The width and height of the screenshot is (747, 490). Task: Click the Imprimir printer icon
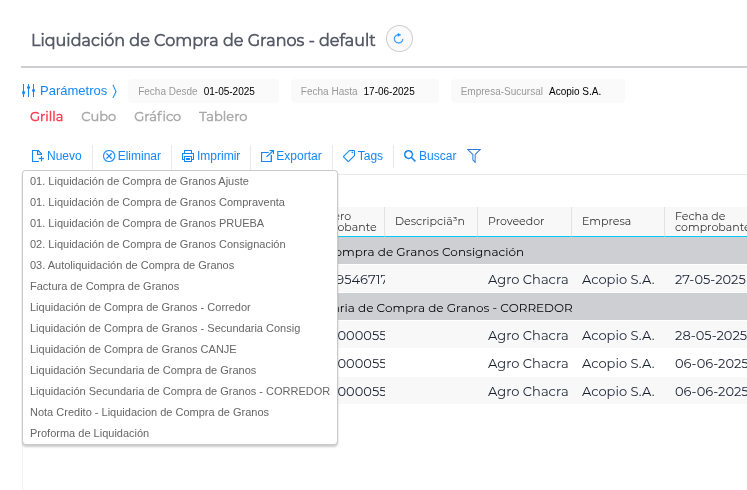(187, 156)
